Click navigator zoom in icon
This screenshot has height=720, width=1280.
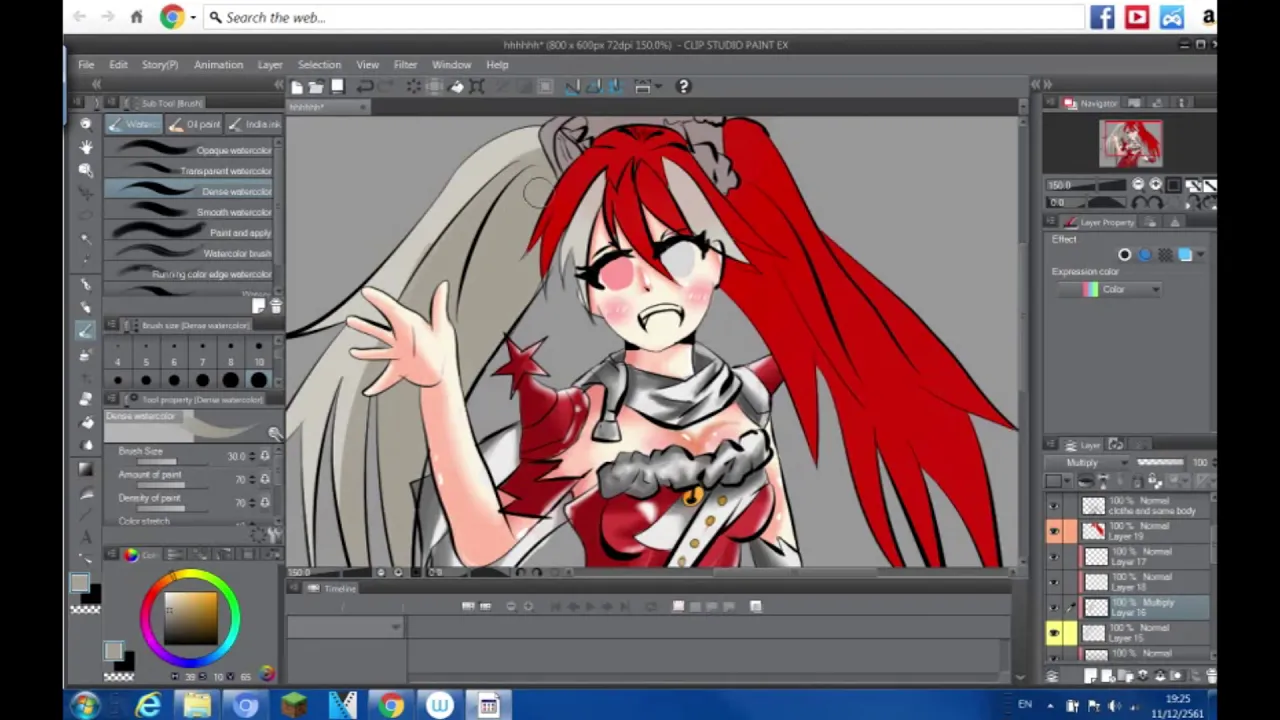[1155, 185]
